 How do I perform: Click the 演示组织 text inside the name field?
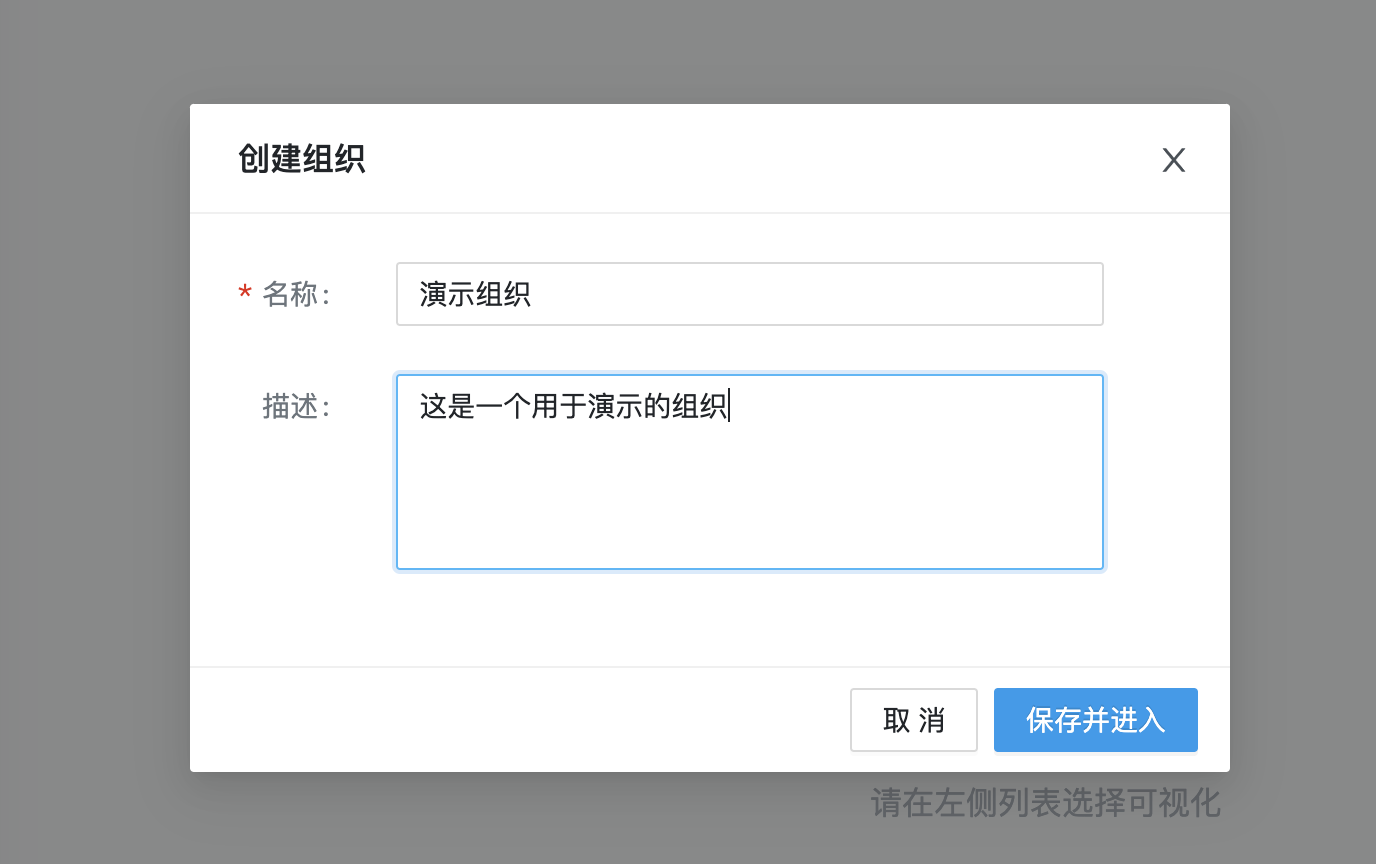[475, 294]
